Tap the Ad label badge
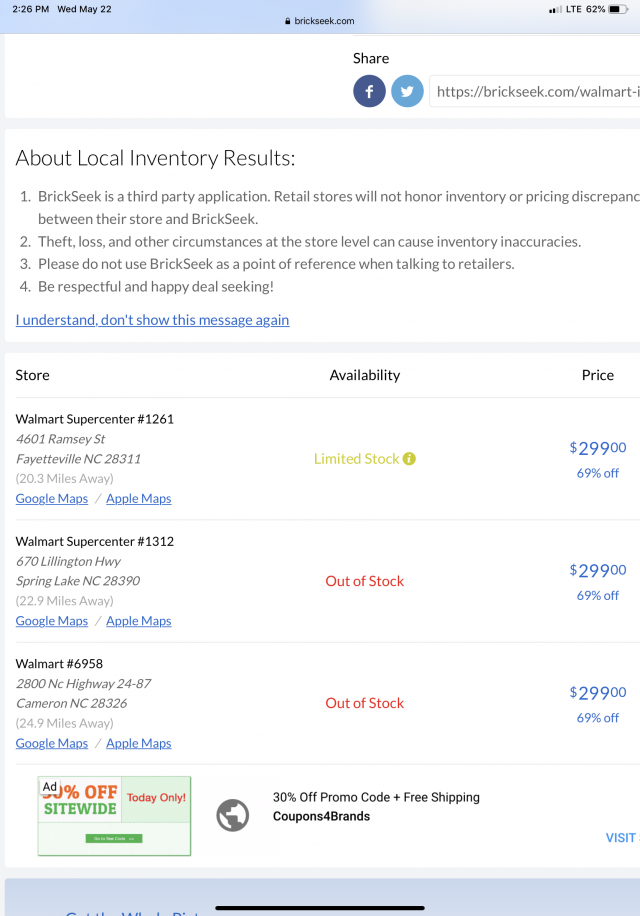The width and height of the screenshot is (640, 916). [x=50, y=786]
